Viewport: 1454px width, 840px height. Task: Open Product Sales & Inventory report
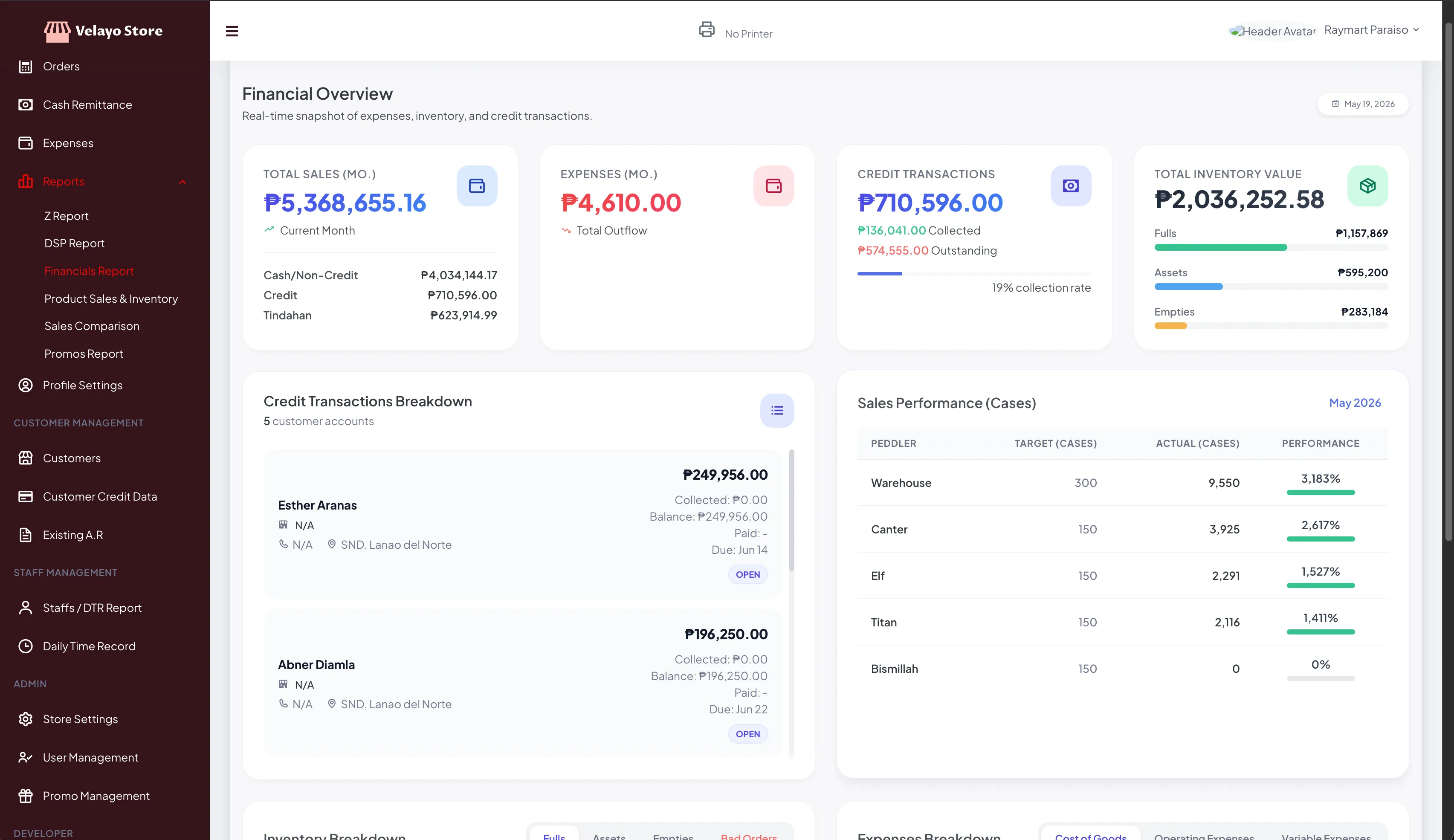pos(111,298)
